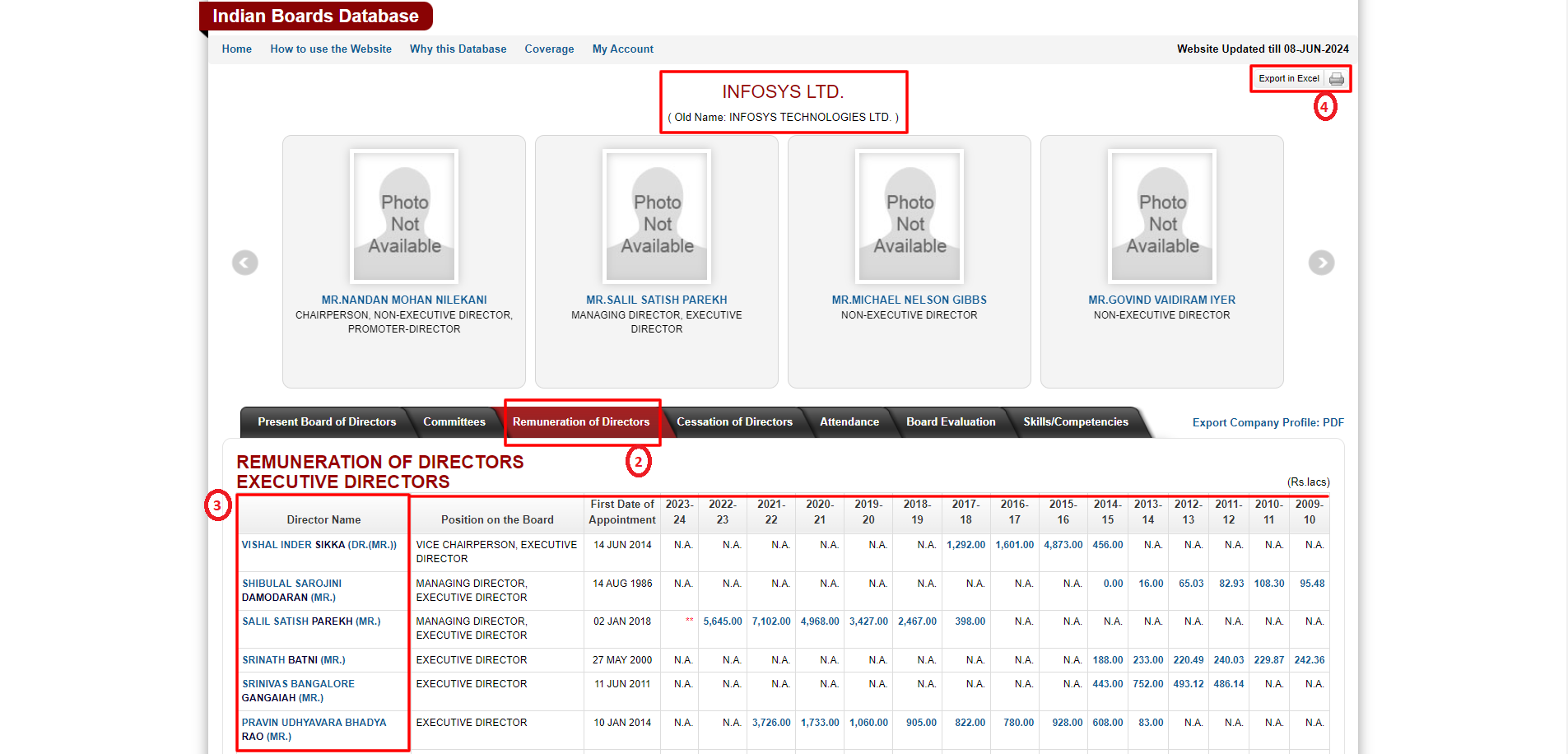Image resolution: width=1568 pixels, height=754 pixels.
Task: Open the Board Evaluation tab
Action: click(951, 422)
